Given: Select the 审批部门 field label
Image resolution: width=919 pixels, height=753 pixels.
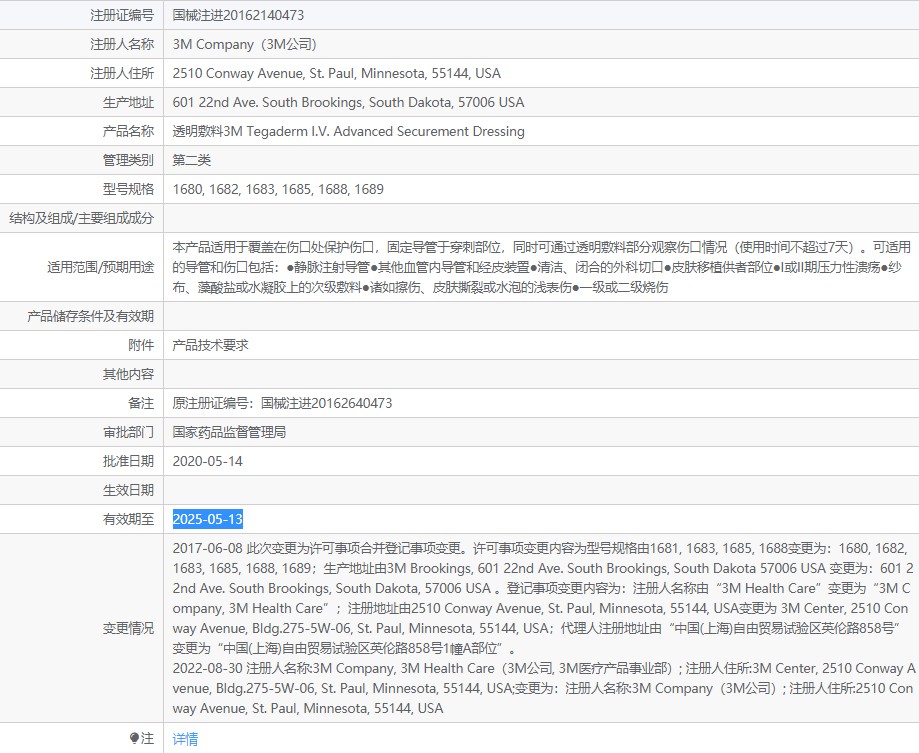Looking at the screenshot, I should [x=128, y=432].
